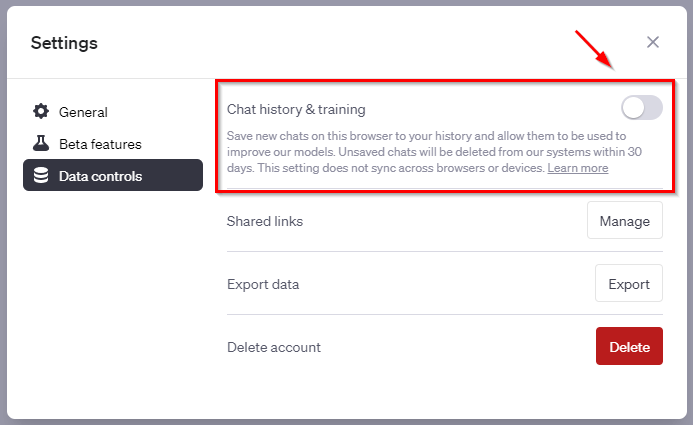Click the Settings dialog title
693x425 pixels.
64,43
